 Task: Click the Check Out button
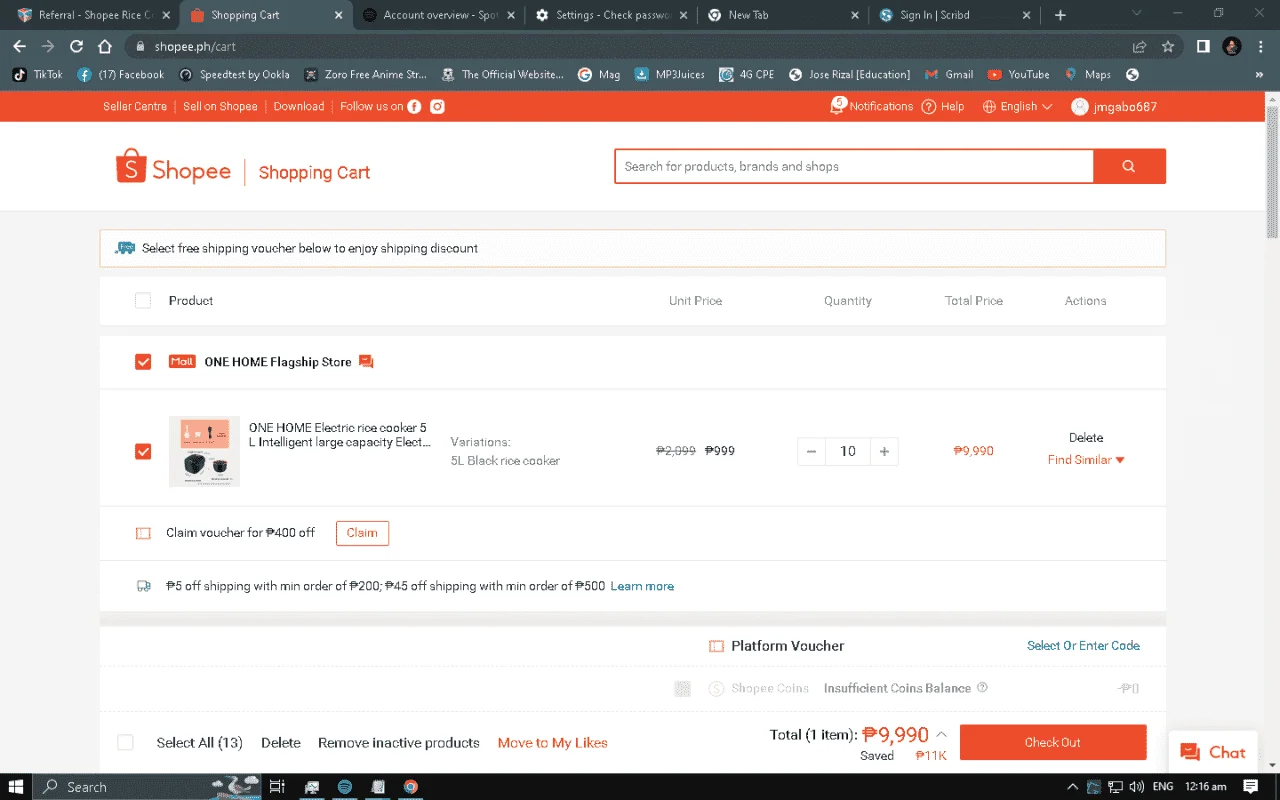click(1053, 742)
